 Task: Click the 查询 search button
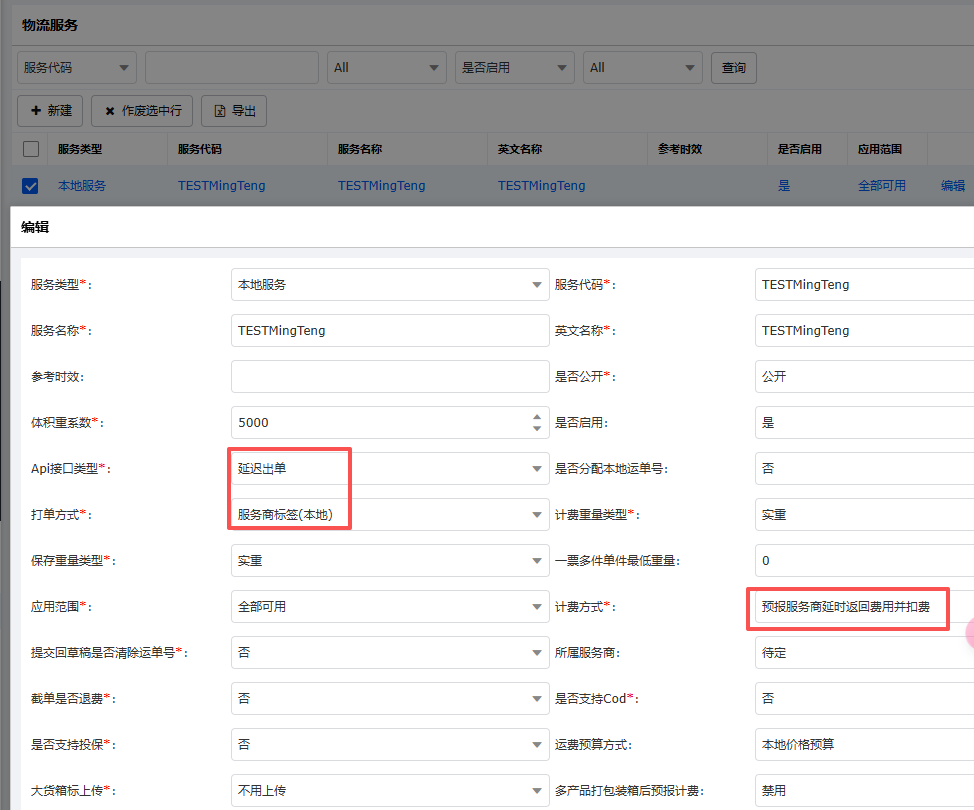click(x=733, y=68)
